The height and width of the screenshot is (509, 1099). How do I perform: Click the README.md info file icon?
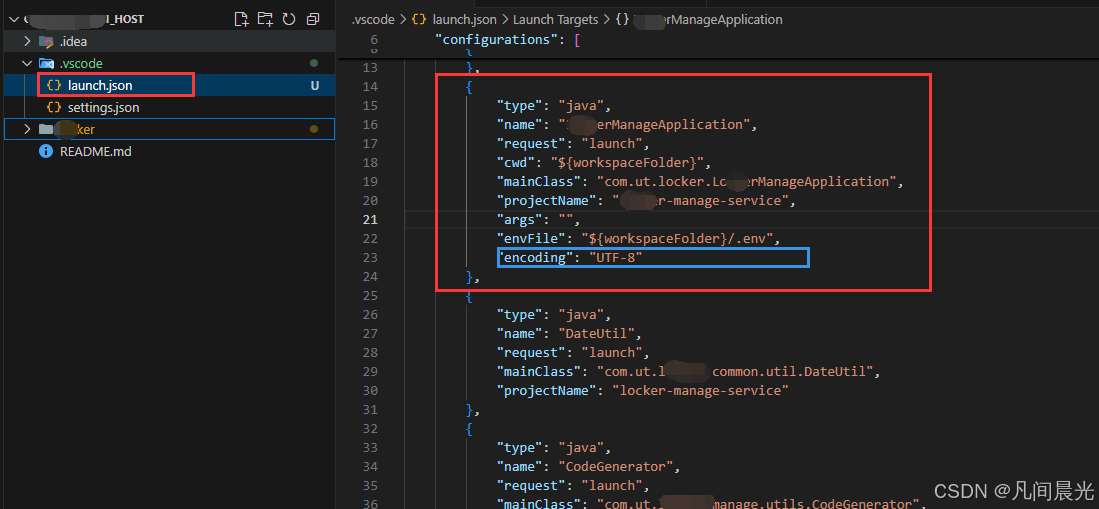pos(46,151)
